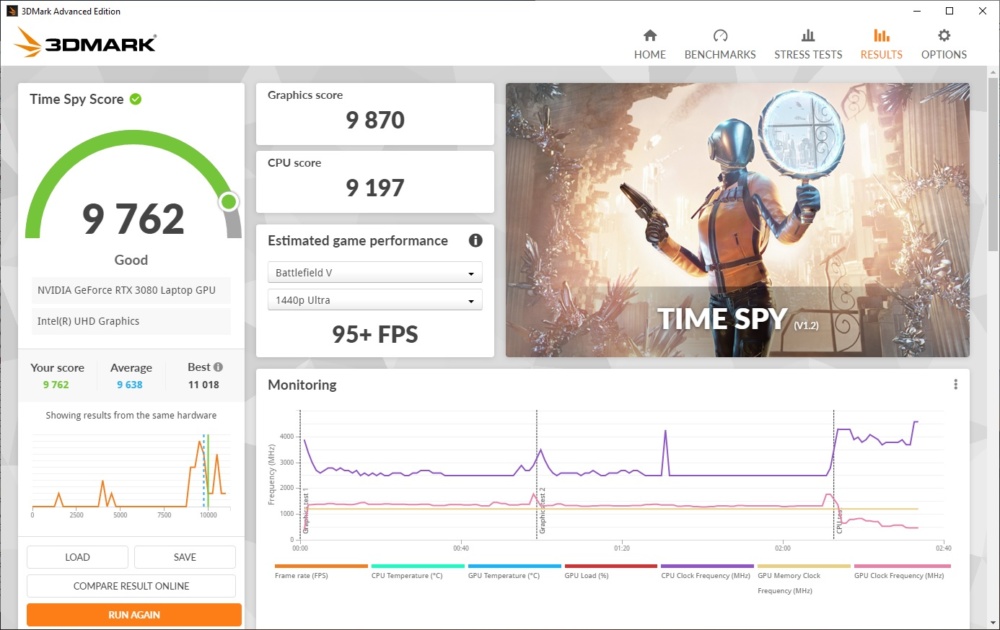Expand the Battlefield V game dropdown
Image resolution: width=1000 pixels, height=630 pixels.
[375, 272]
